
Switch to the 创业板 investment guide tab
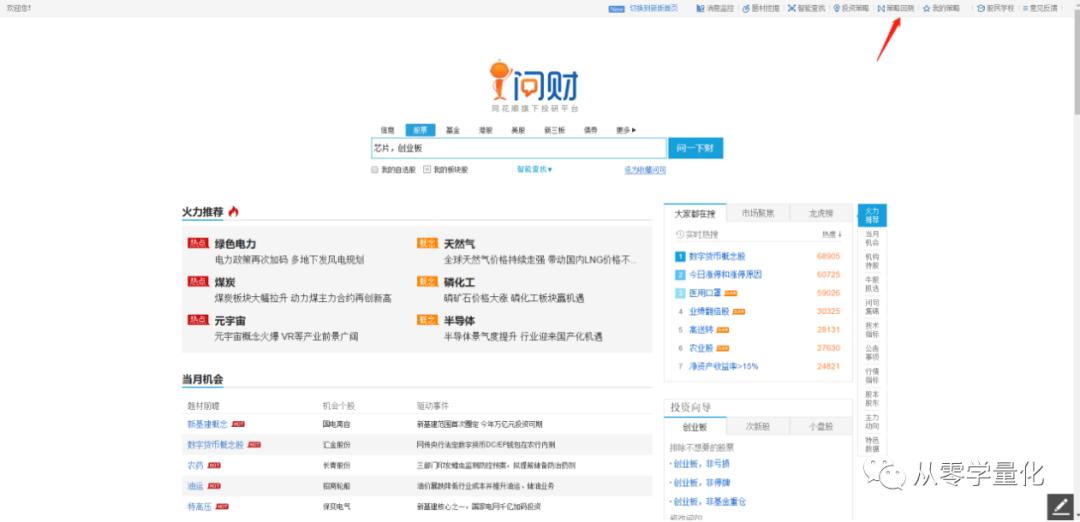695,426
